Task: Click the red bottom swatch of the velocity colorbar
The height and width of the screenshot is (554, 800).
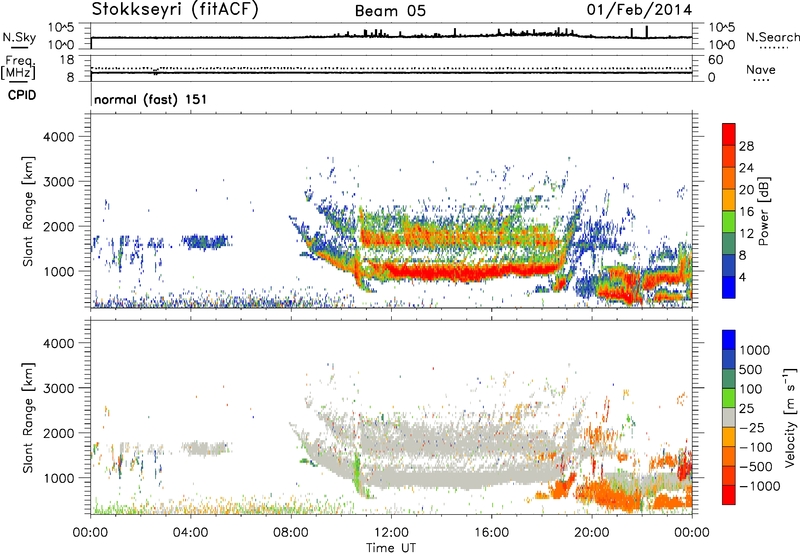Action: click(x=729, y=495)
